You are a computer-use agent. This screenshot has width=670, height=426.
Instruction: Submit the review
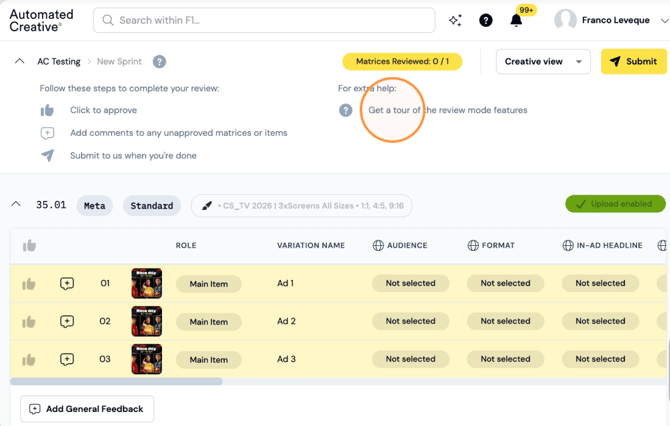(x=633, y=62)
